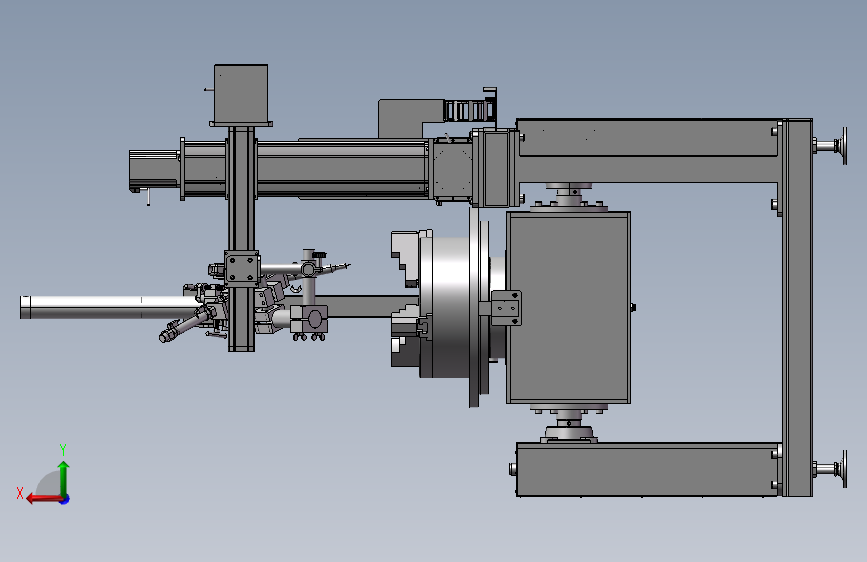Select the tall vertical frame column at right
This screenshot has height=562, width=867.
(797, 308)
